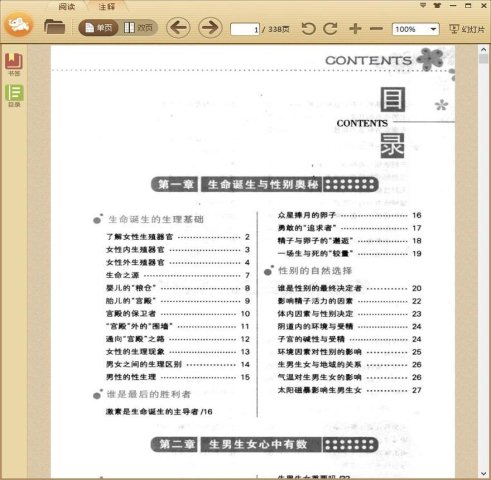Screen dimensions: 491x480
Task: Click the app logo icon
Action: [19, 25]
